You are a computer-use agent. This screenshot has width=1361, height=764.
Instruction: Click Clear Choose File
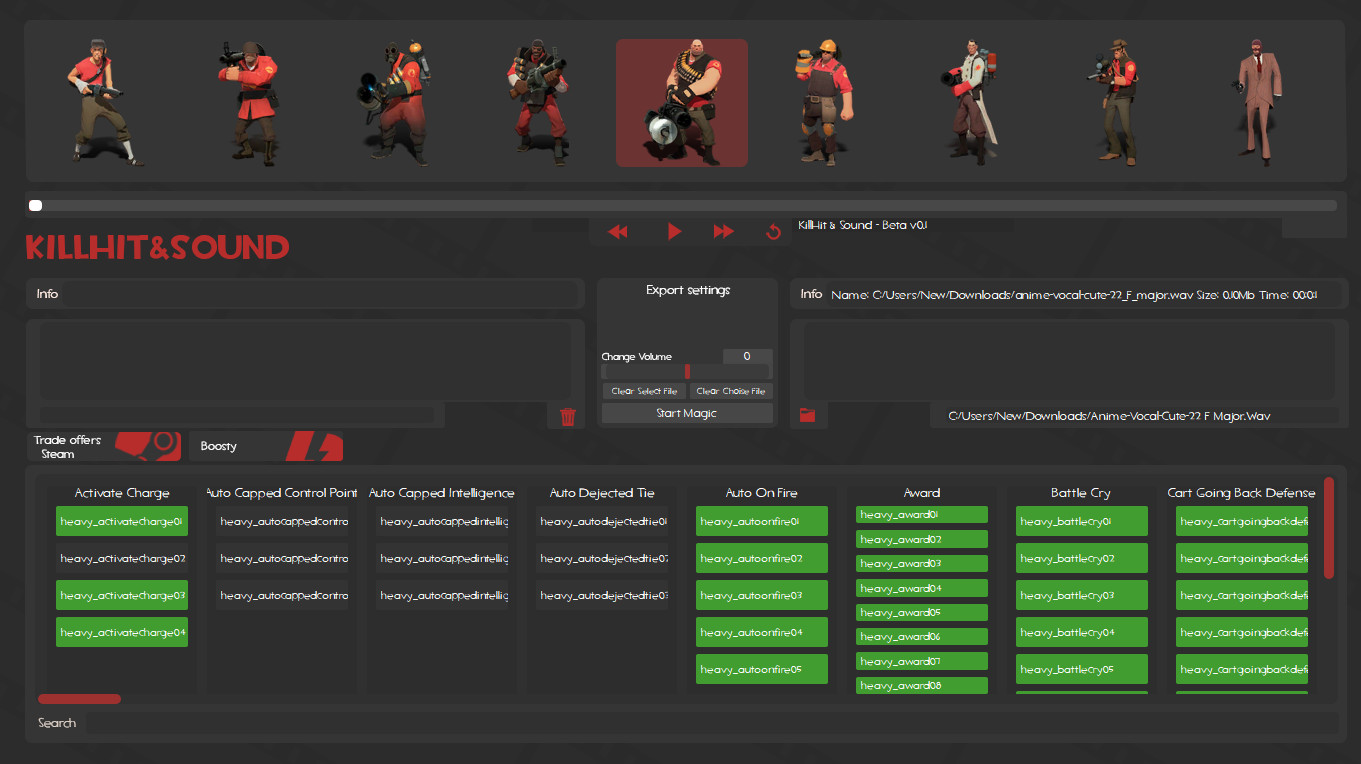730,390
